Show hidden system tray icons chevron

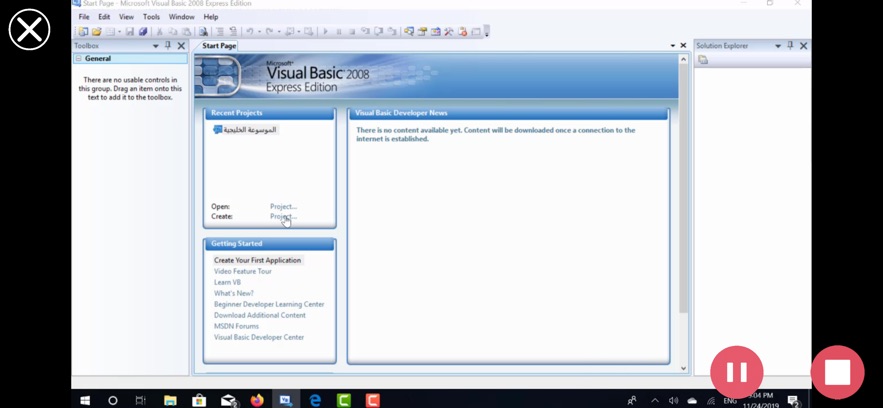(654, 401)
